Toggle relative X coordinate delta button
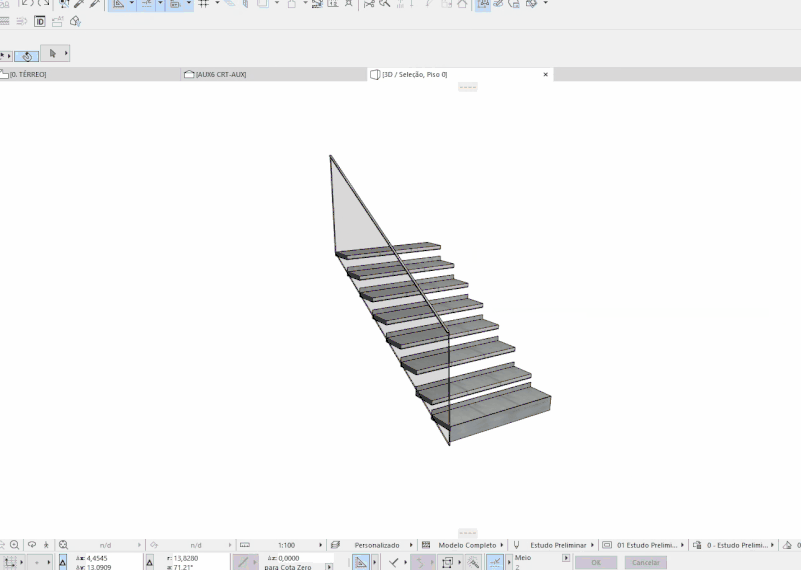The height and width of the screenshot is (570, 801). [x=62, y=562]
